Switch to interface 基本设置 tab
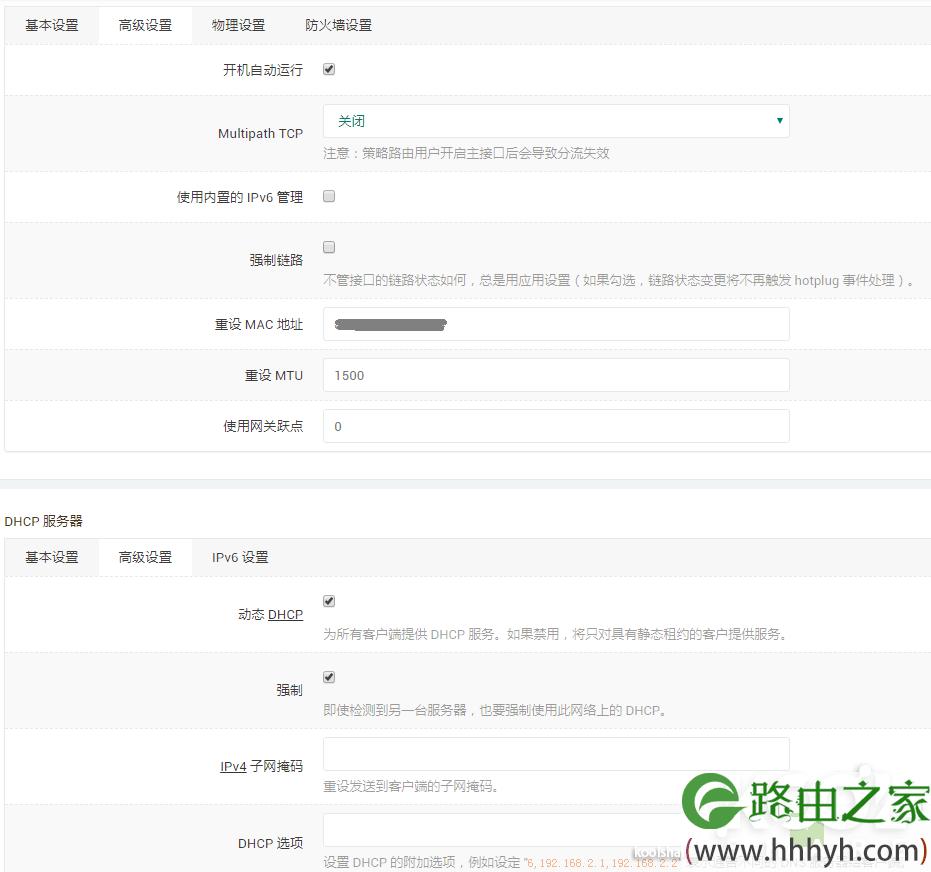The image size is (931, 872). click(52, 26)
